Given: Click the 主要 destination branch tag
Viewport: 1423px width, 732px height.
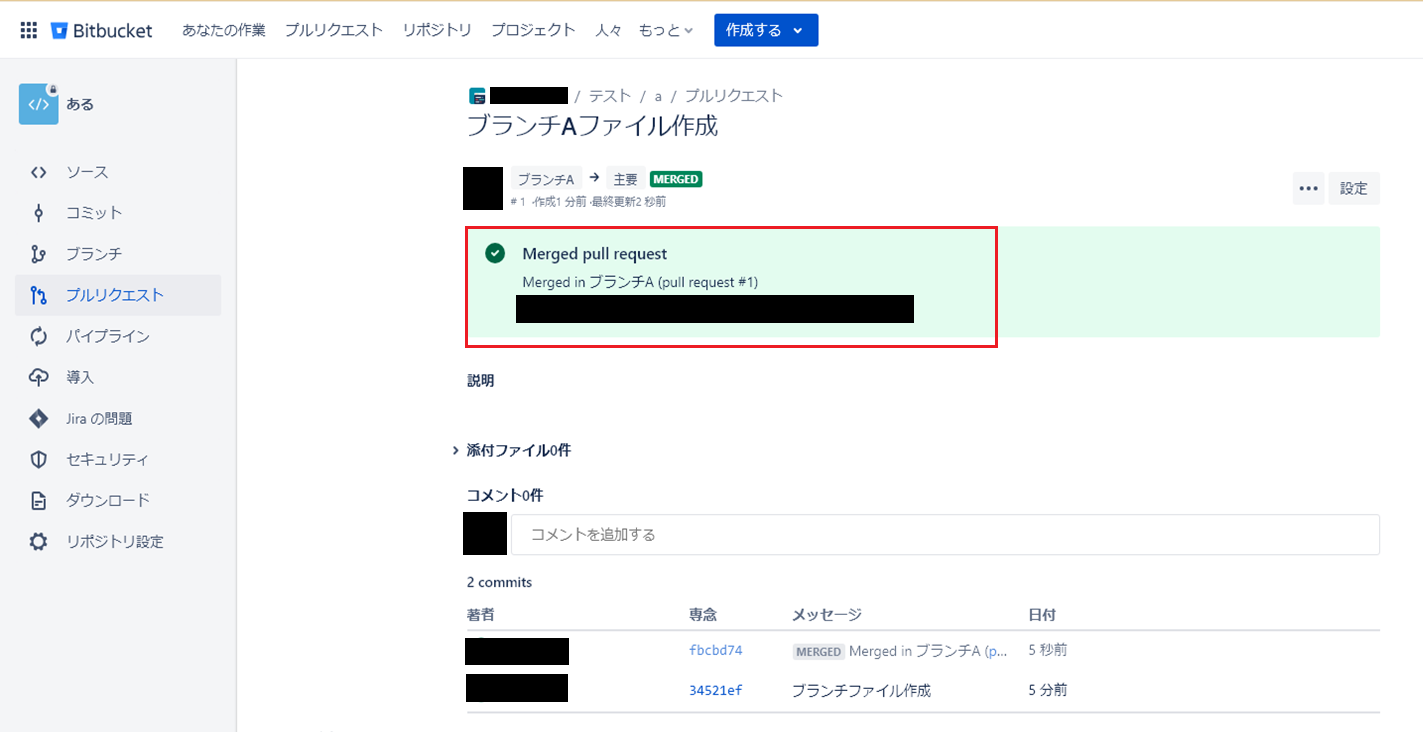Looking at the screenshot, I should 625,179.
